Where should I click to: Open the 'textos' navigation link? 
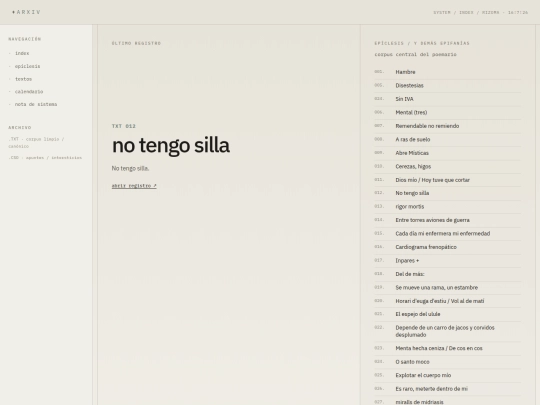coord(23,79)
